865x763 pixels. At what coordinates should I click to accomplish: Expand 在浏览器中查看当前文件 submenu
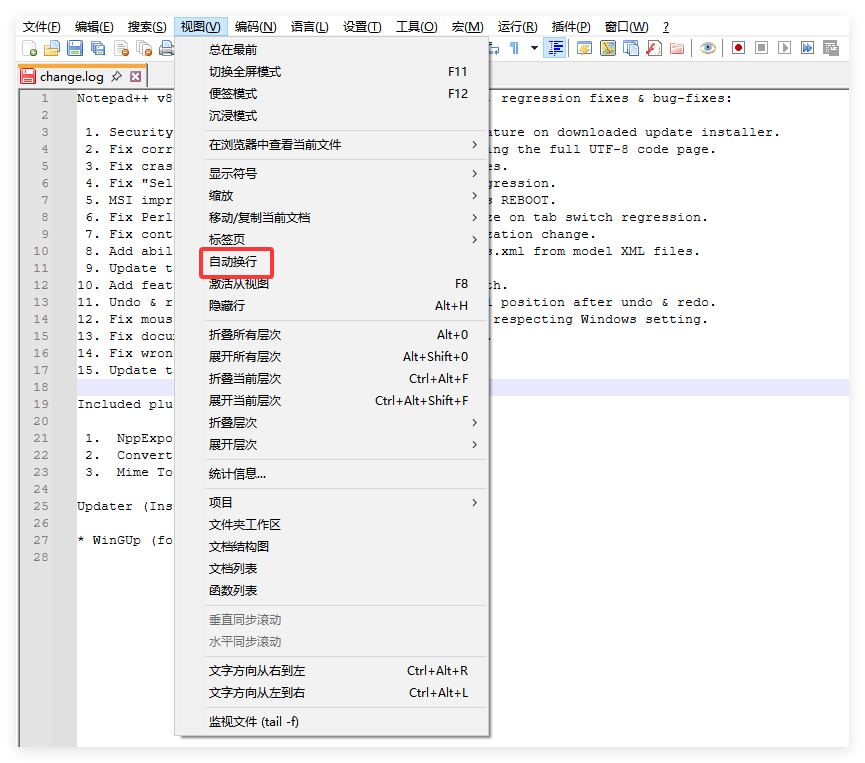point(332,145)
